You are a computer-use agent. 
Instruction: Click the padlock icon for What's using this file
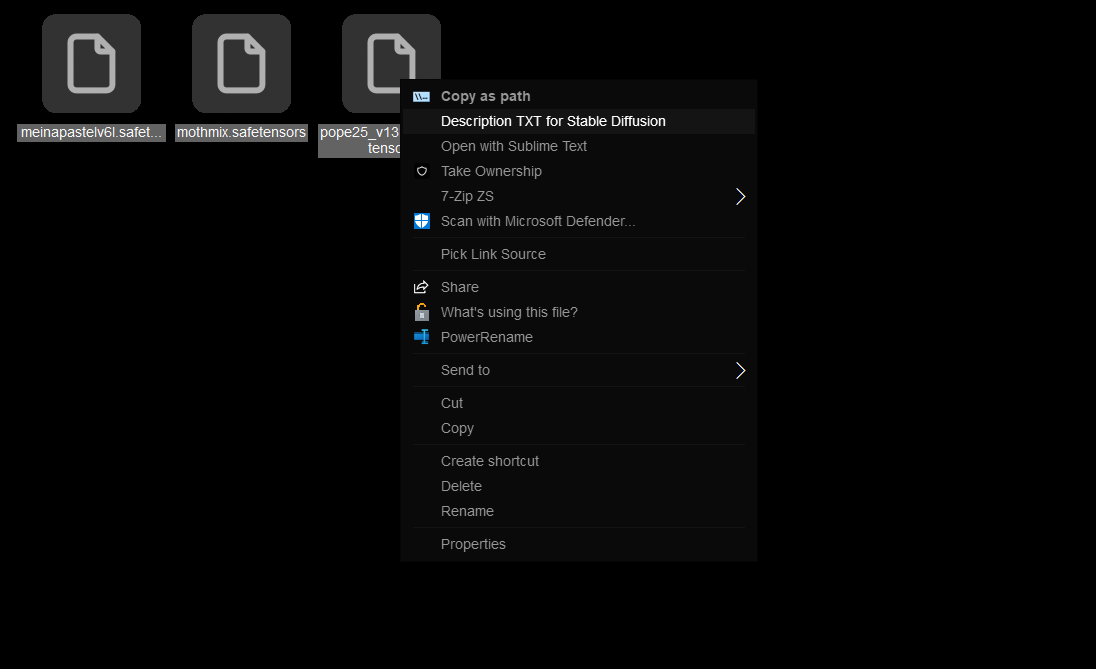[421, 312]
